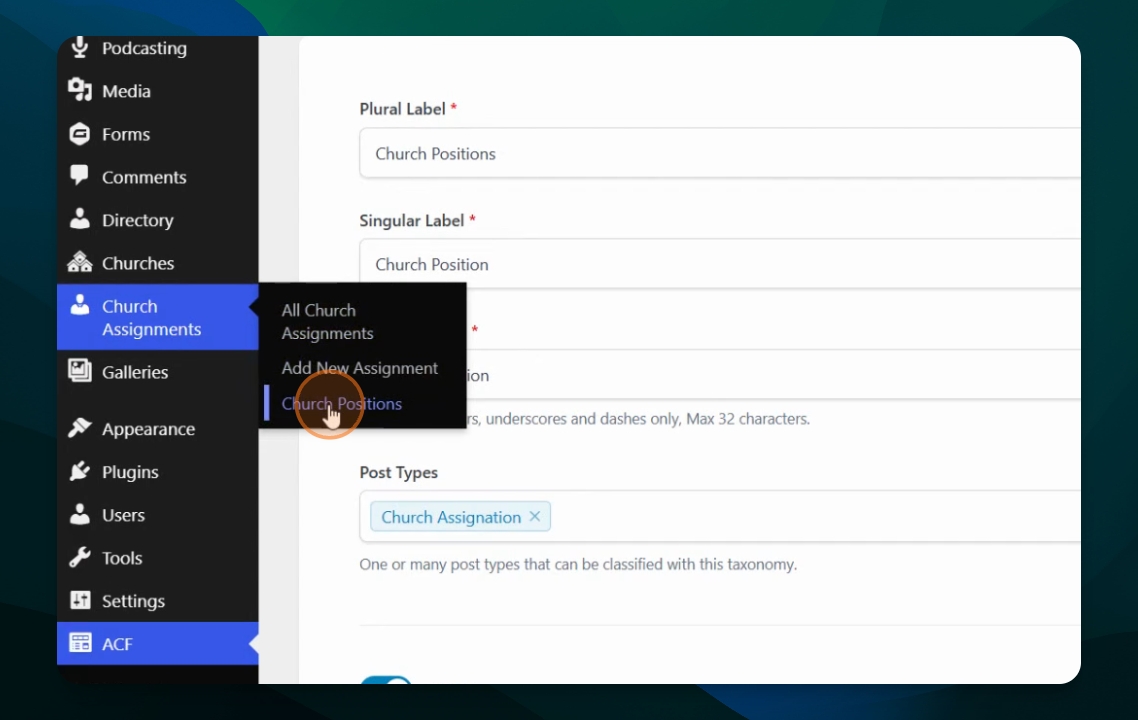This screenshot has width=1138, height=720.
Task: Click the ACF fields icon
Action: pyautogui.click(x=80, y=642)
